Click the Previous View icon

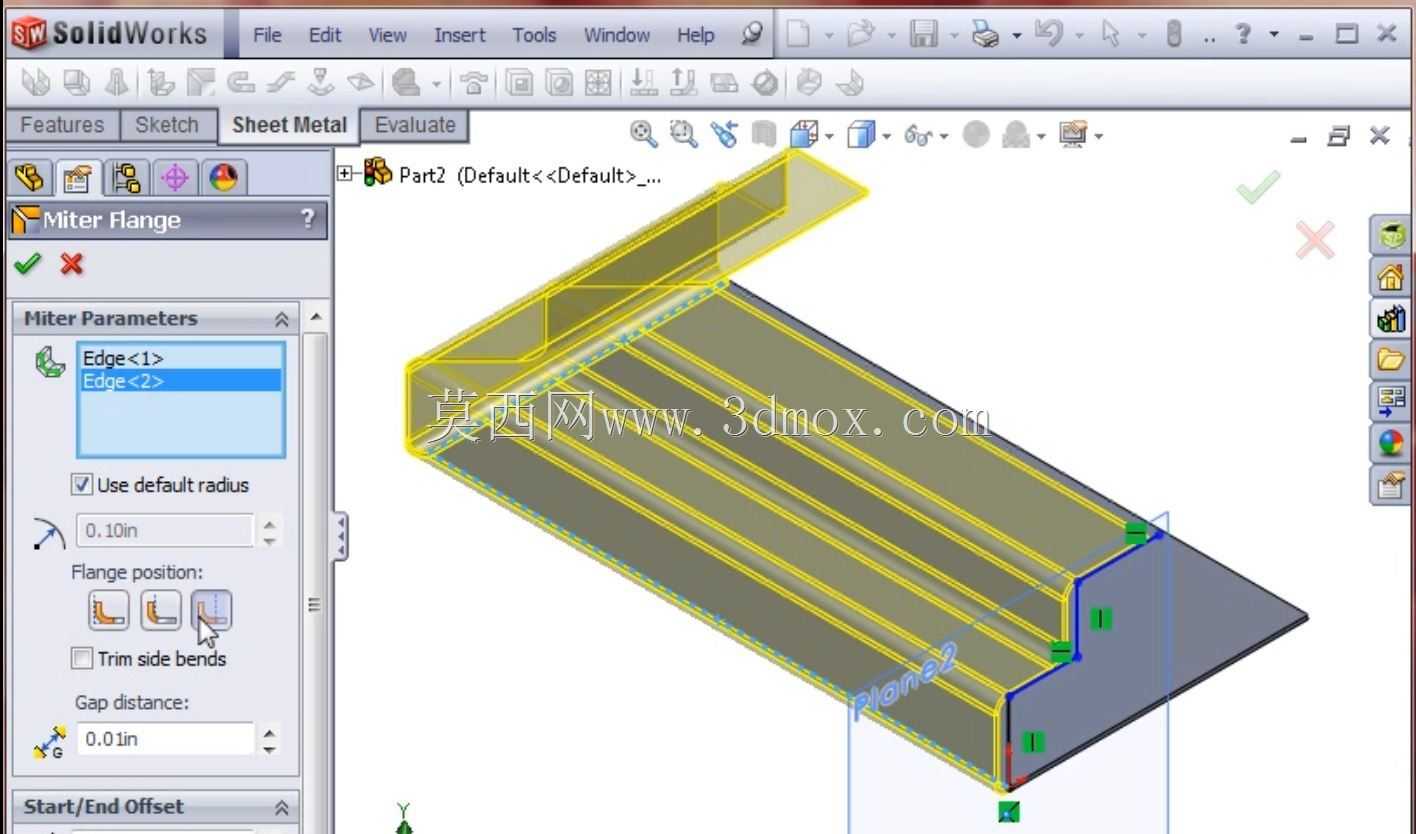[x=724, y=134]
